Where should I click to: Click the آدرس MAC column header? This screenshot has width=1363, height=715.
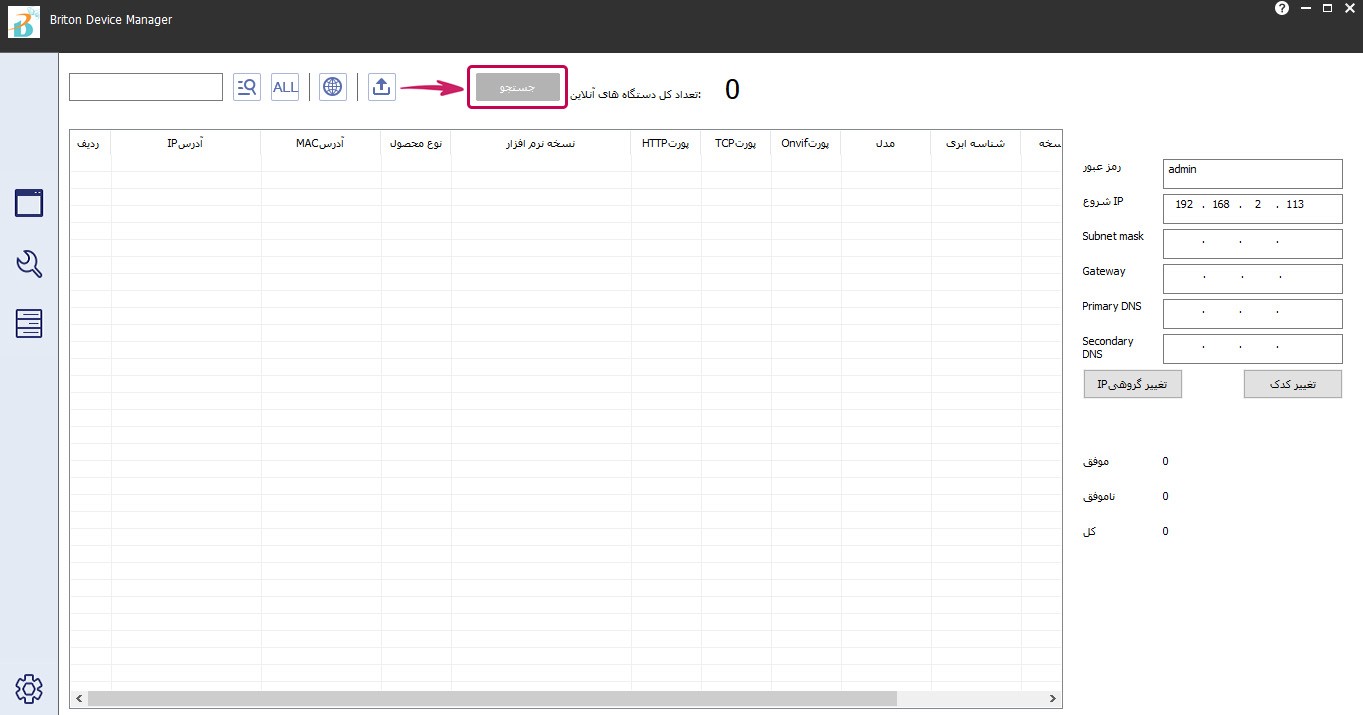pyautogui.click(x=320, y=144)
